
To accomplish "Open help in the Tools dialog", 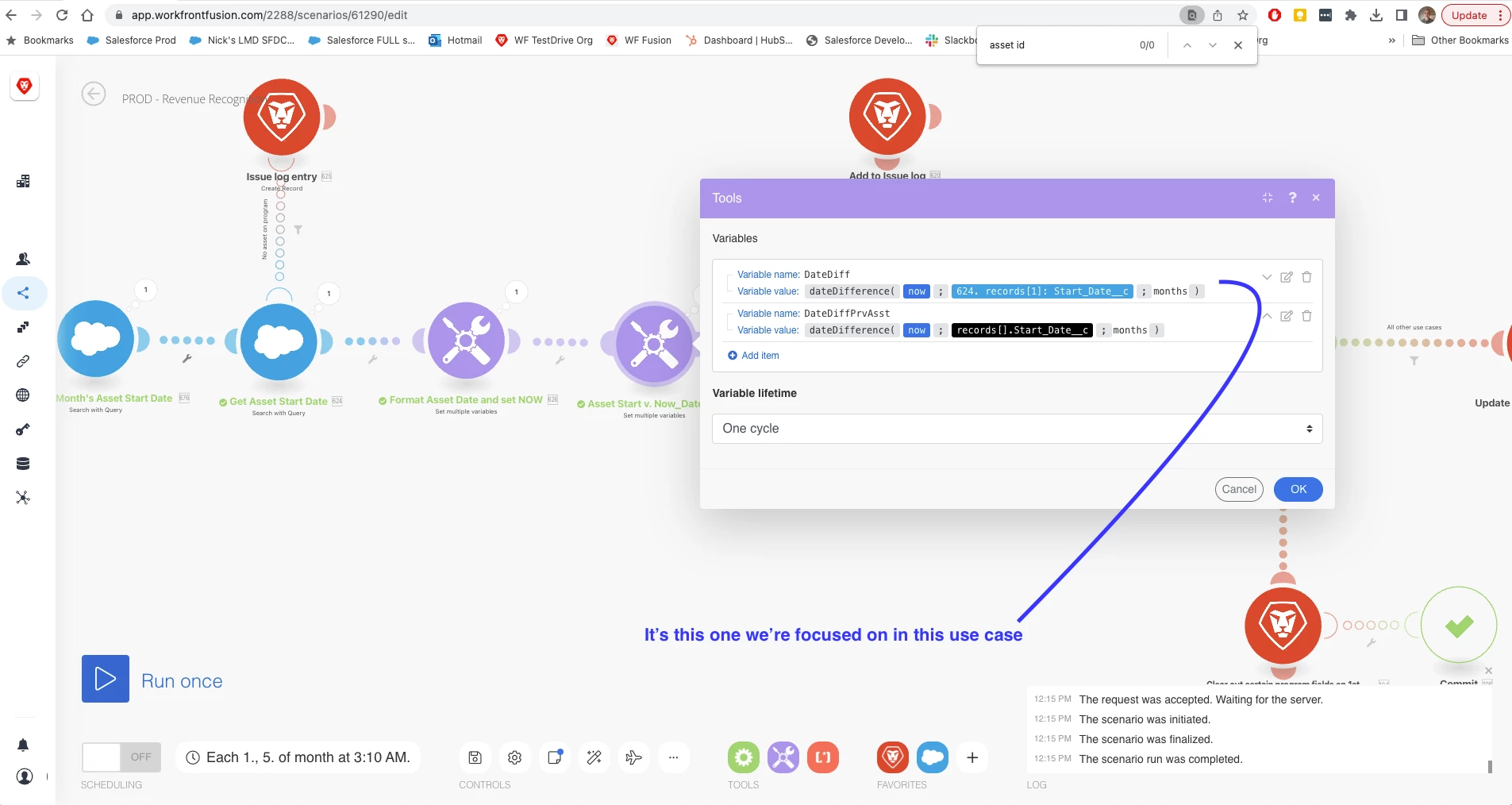I will point(1292,198).
